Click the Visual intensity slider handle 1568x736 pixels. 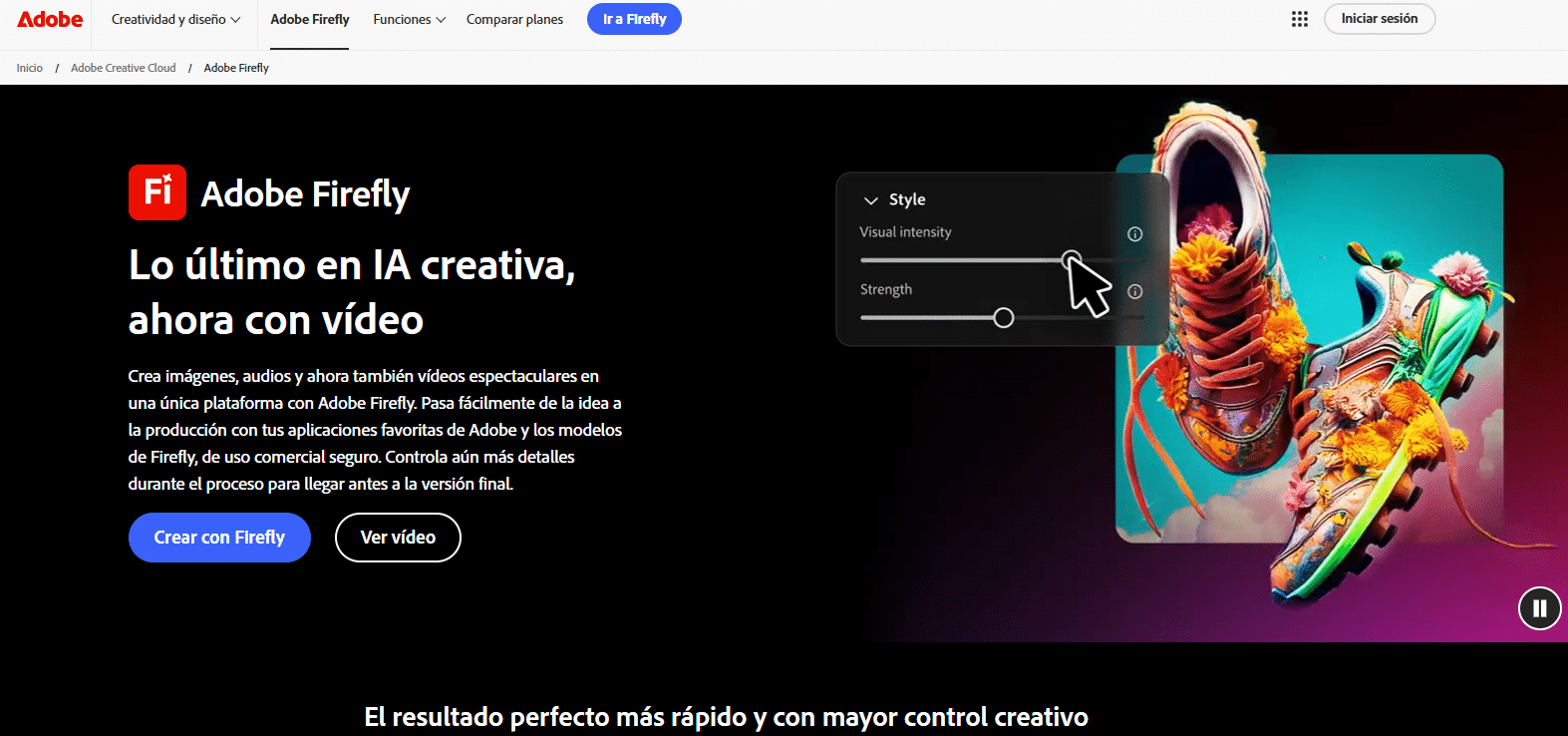click(x=1072, y=260)
